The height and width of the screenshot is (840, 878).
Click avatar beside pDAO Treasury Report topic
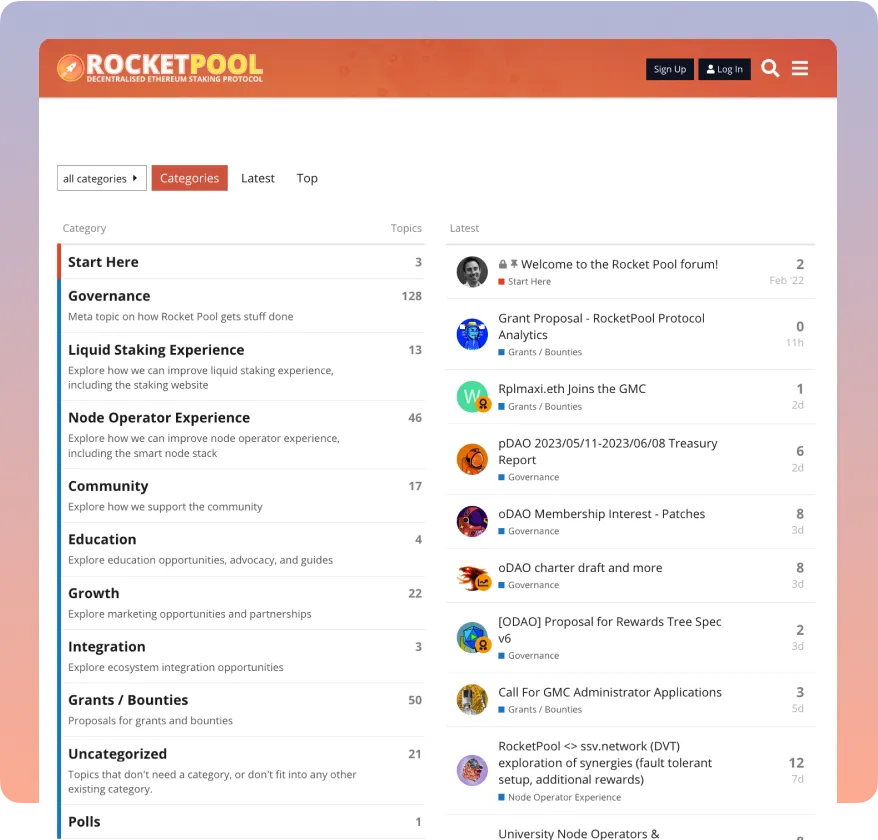pos(472,459)
